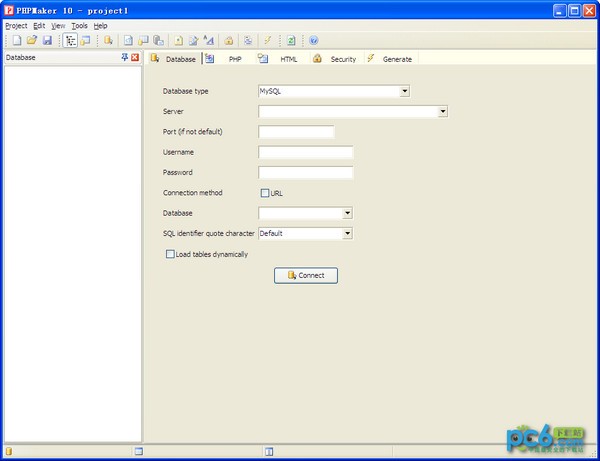The height and width of the screenshot is (461, 600).
Task: Click the window layout toolbar icon
Action: point(85,40)
